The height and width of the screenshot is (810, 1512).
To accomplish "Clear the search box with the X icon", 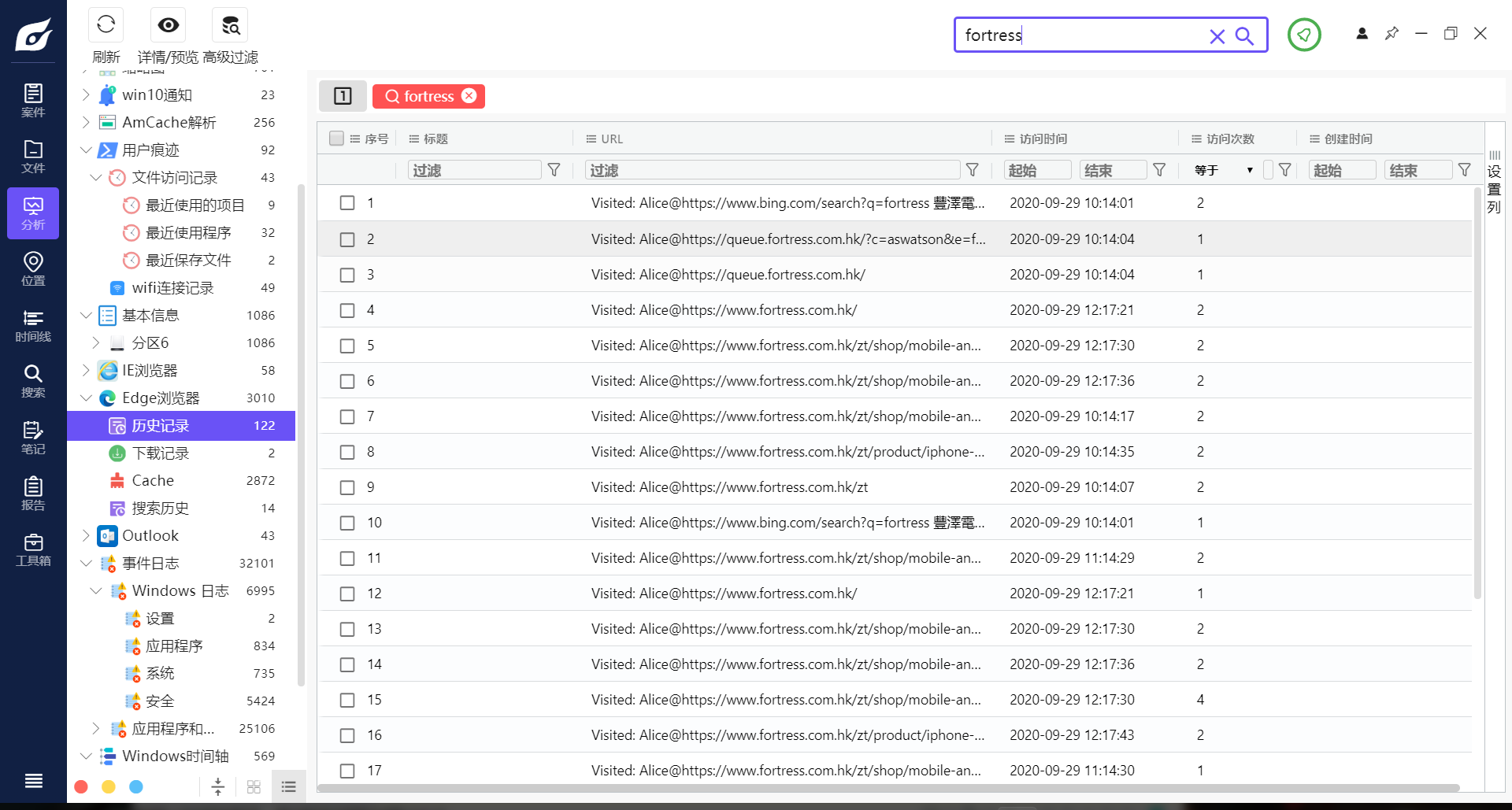I will [1217, 36].
